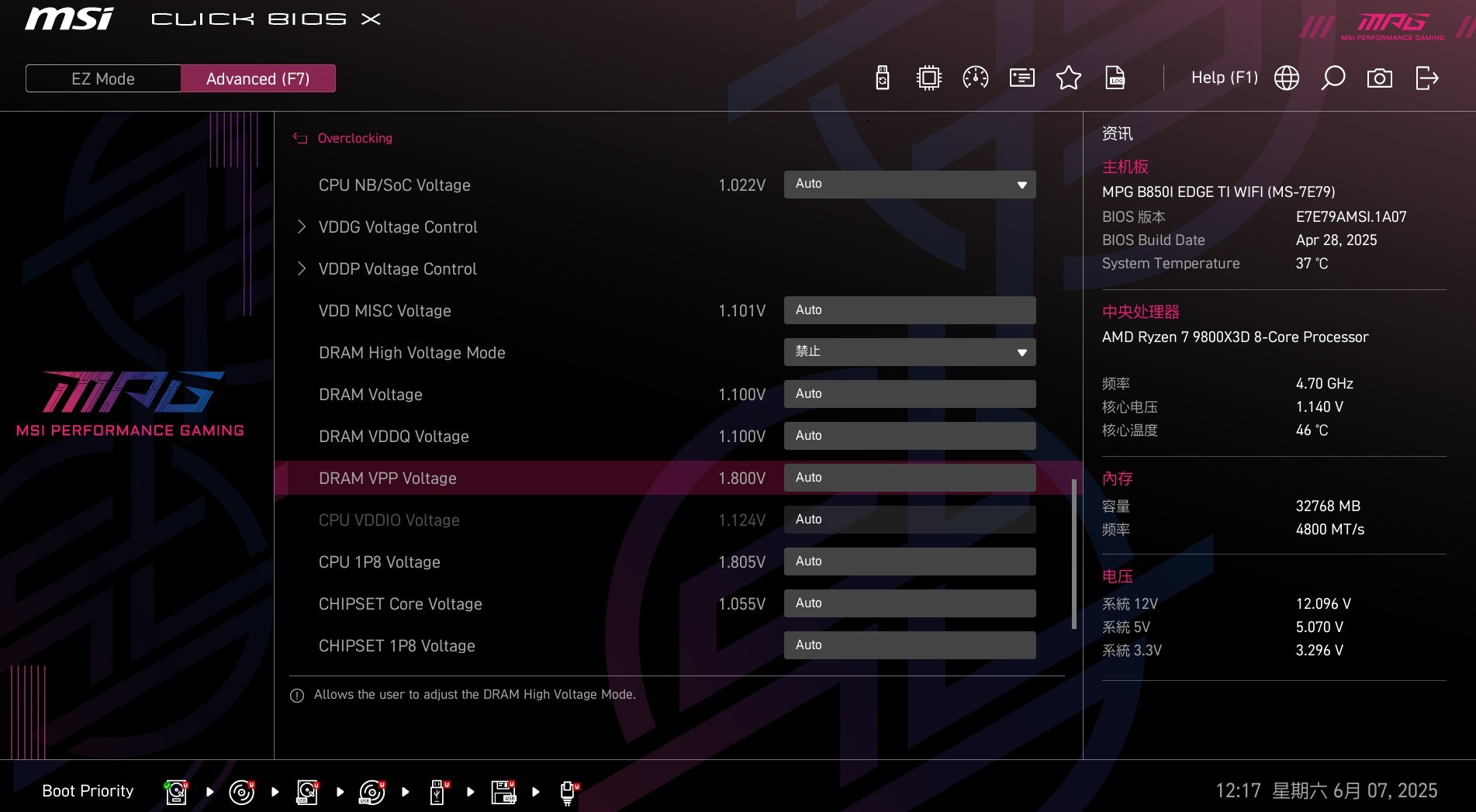Click CHIPSET Core Voltage Auto field

910,603
